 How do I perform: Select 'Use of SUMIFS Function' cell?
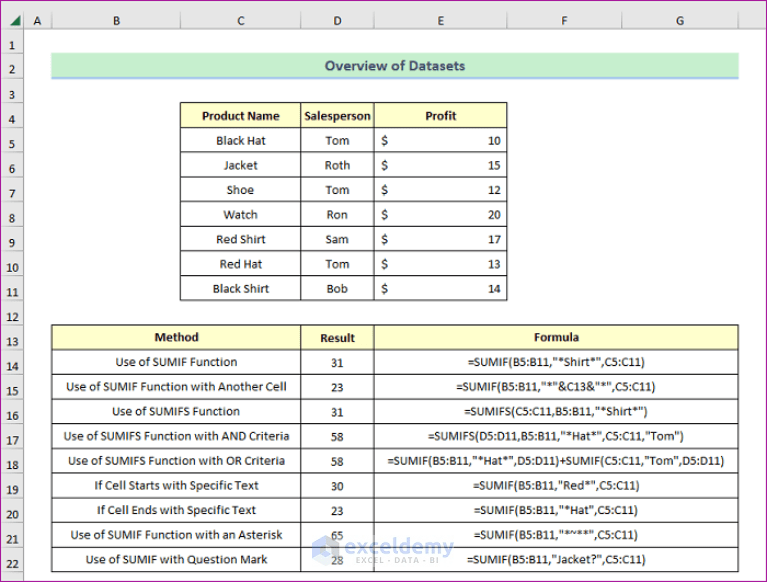(x=176, y=411)
